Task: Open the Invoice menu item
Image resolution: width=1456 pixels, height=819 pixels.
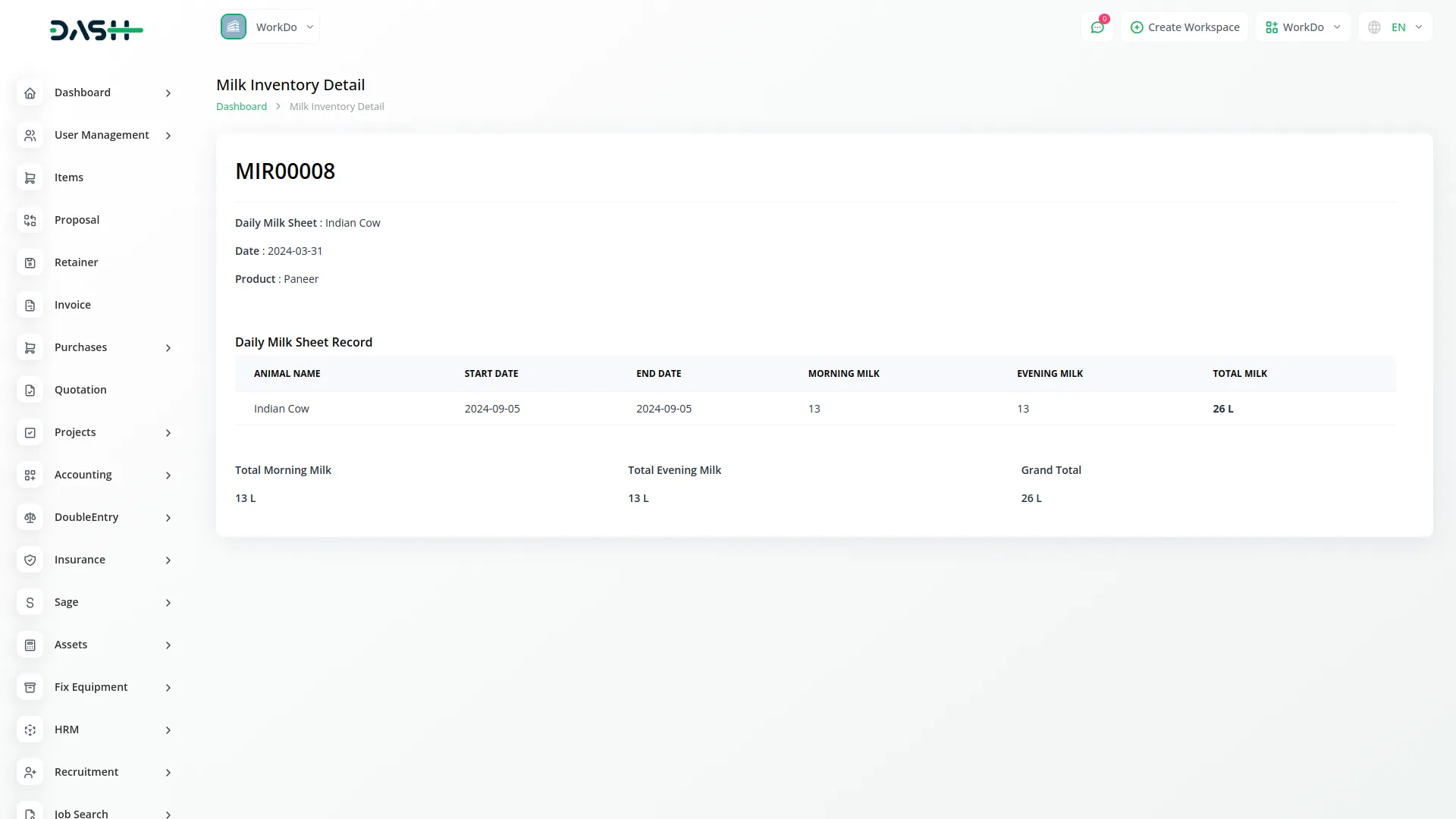Action: [x=73, y=305]
